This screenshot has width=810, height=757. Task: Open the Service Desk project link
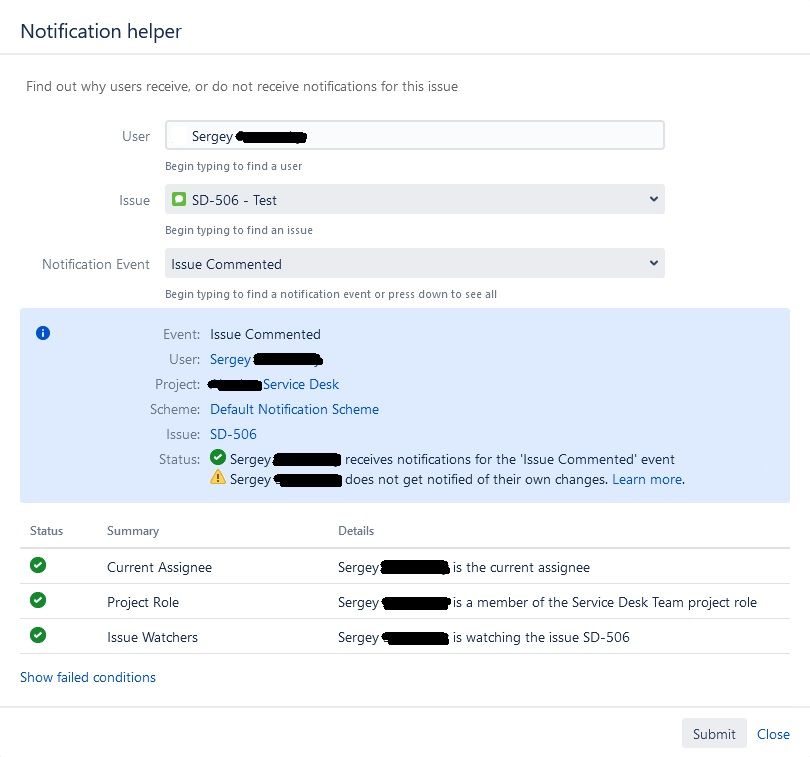301,384
